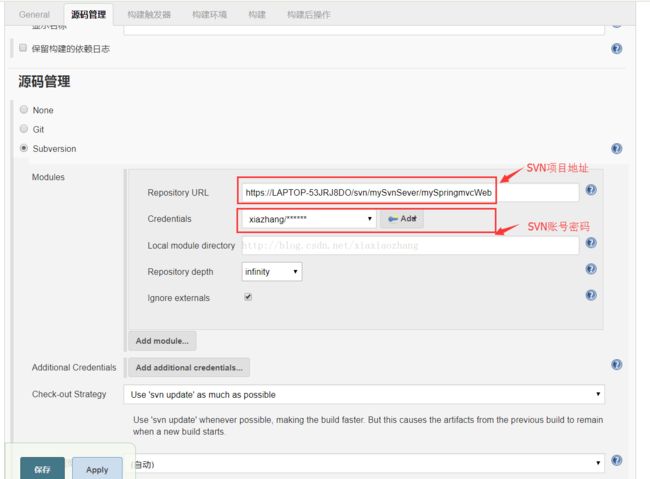Open the Credentials dropdown showing xiazhang

coord(309,219)
